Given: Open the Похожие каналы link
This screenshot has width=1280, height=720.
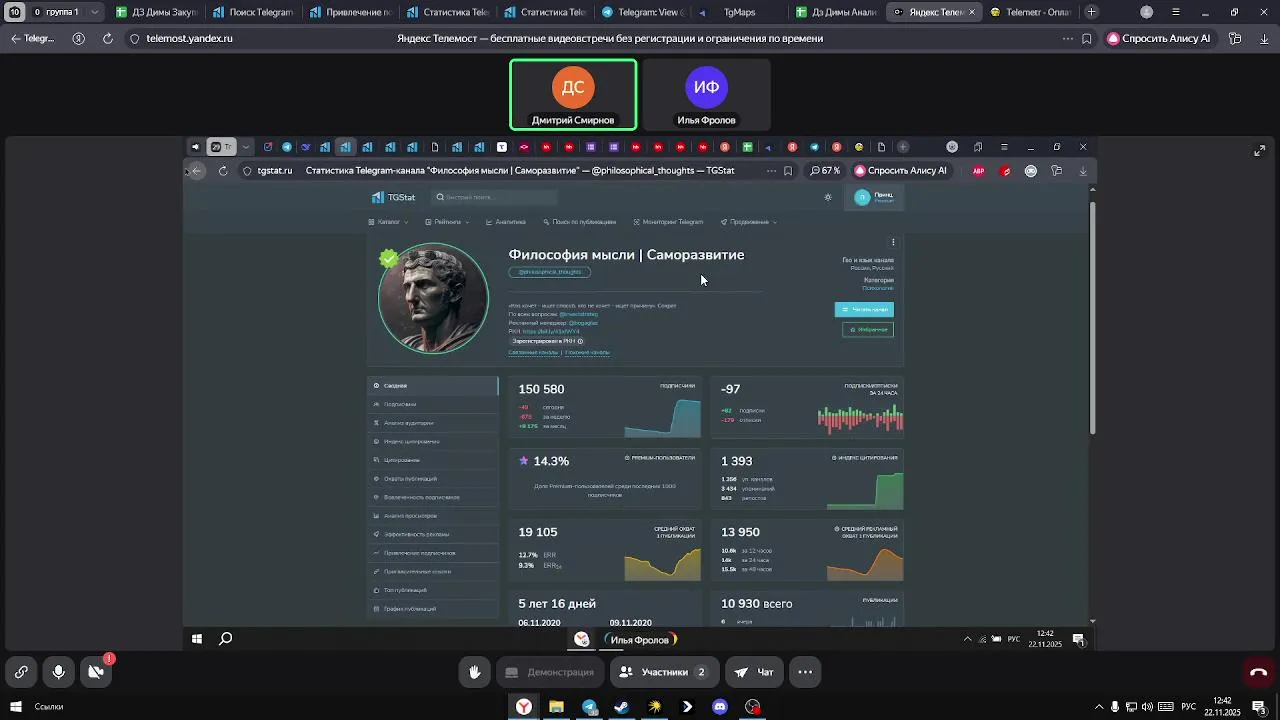Looking at the screenshot, I should click(x=587, y=352).
